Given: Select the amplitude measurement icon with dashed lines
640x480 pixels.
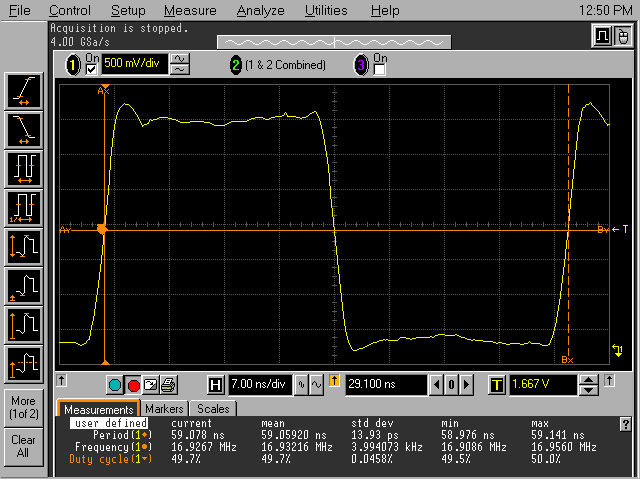Looking at the screenshot, I should click(x=24, y=364).
